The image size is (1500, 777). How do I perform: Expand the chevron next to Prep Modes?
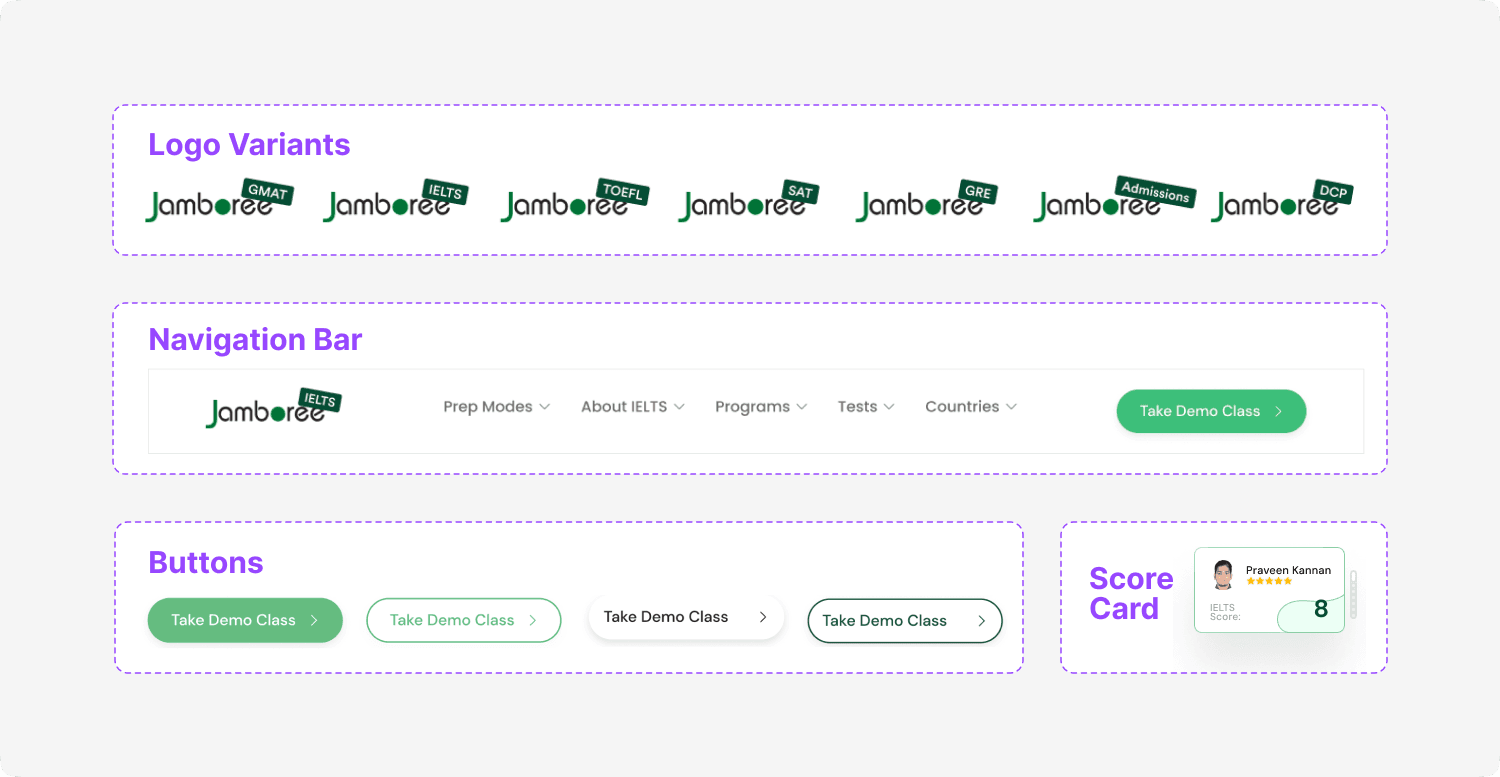545,407
